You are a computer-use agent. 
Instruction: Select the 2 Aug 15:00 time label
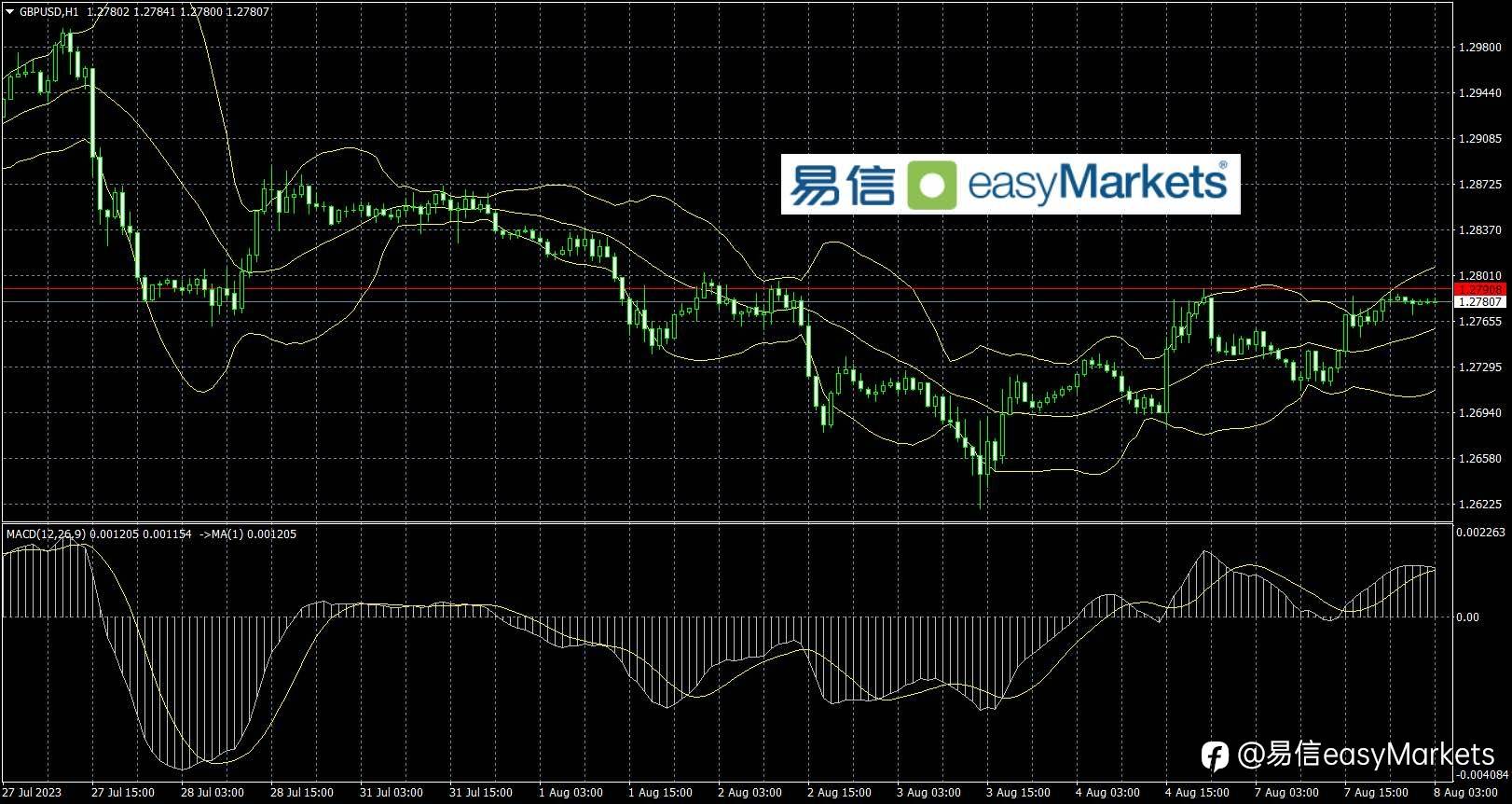pyautogui.click(x=839, y=793)
